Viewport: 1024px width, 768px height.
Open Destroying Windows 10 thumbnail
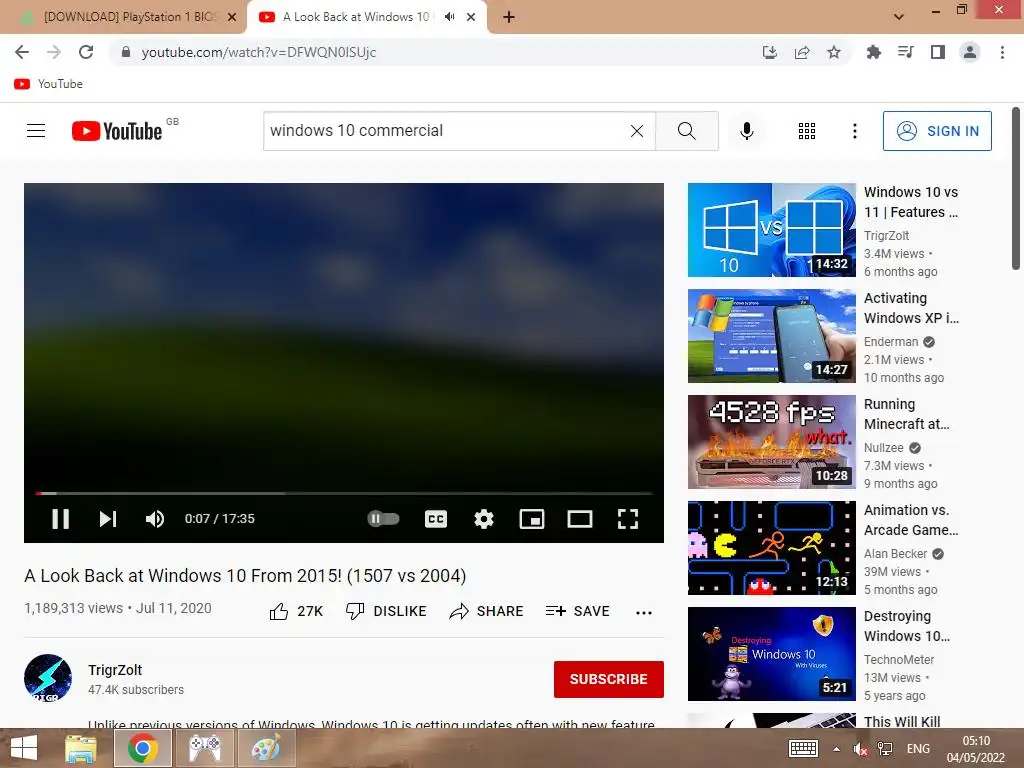point(771,654)
